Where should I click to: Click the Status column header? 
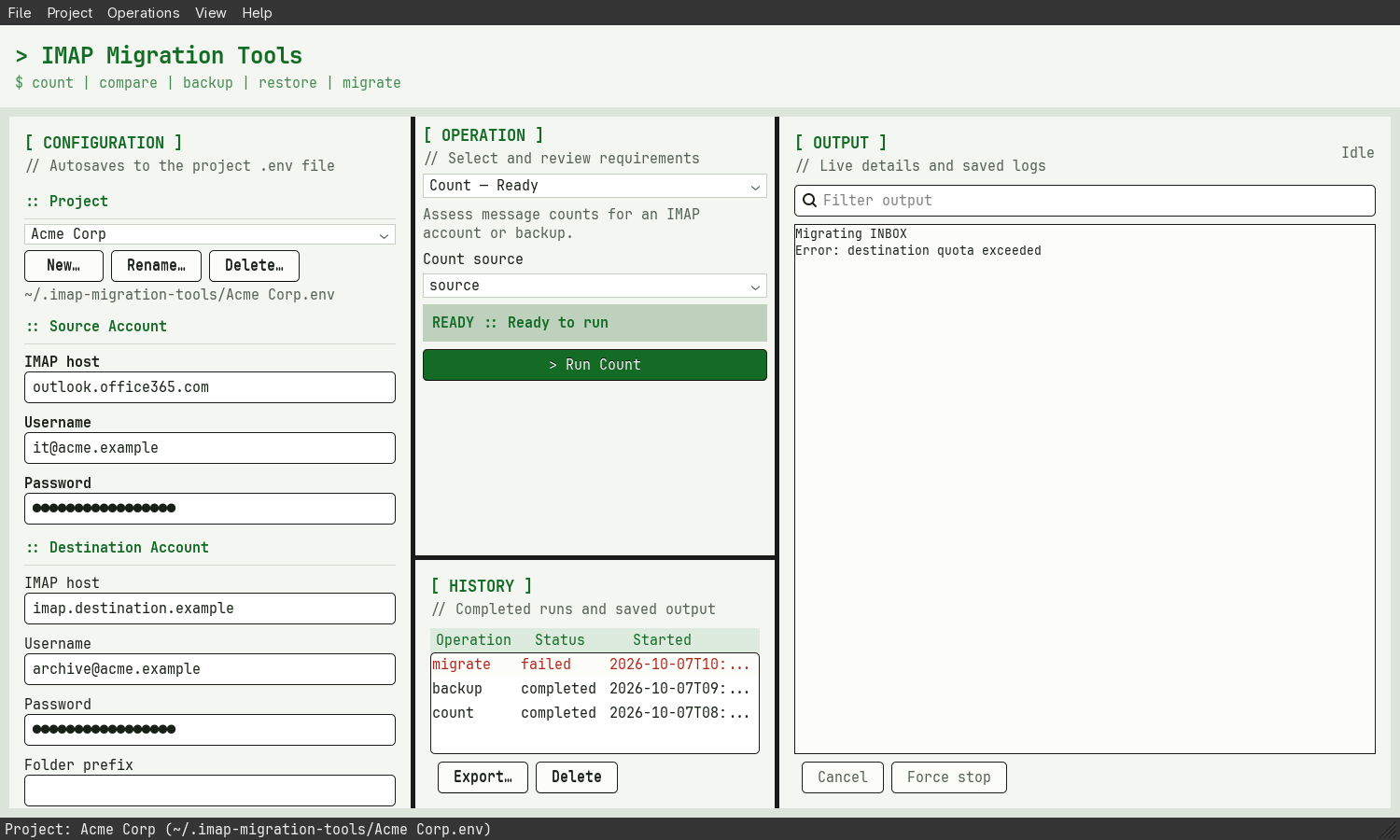[x=560, y=640]
